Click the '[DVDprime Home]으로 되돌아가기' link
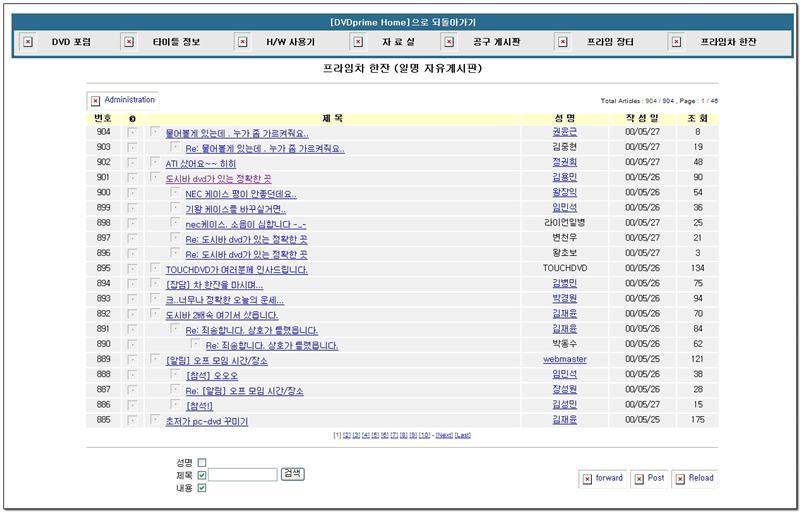 click(403, 22)
